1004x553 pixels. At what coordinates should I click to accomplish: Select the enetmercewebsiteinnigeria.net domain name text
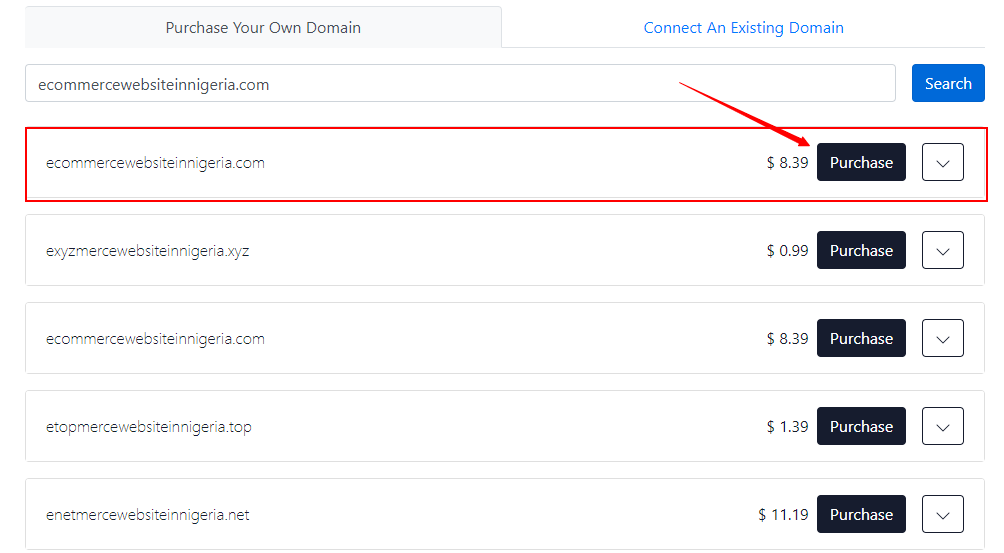click(x=147, y=515)
